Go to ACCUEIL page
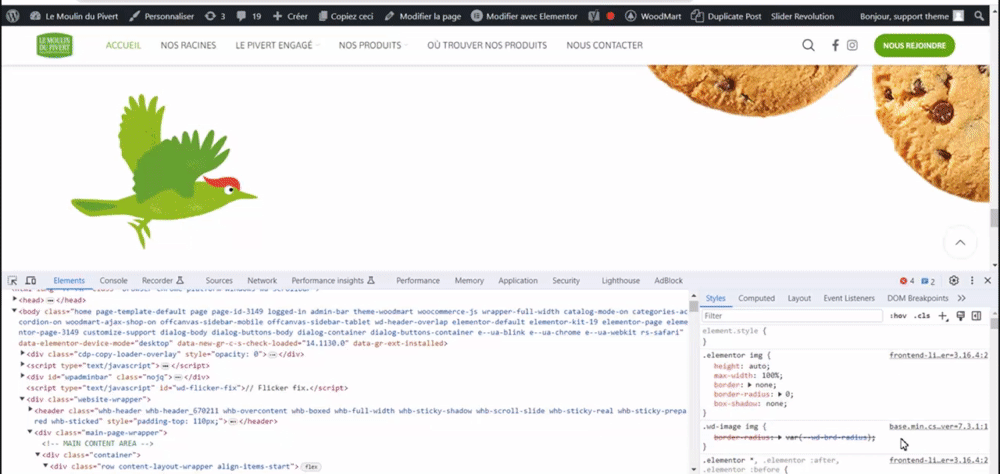 123,45
